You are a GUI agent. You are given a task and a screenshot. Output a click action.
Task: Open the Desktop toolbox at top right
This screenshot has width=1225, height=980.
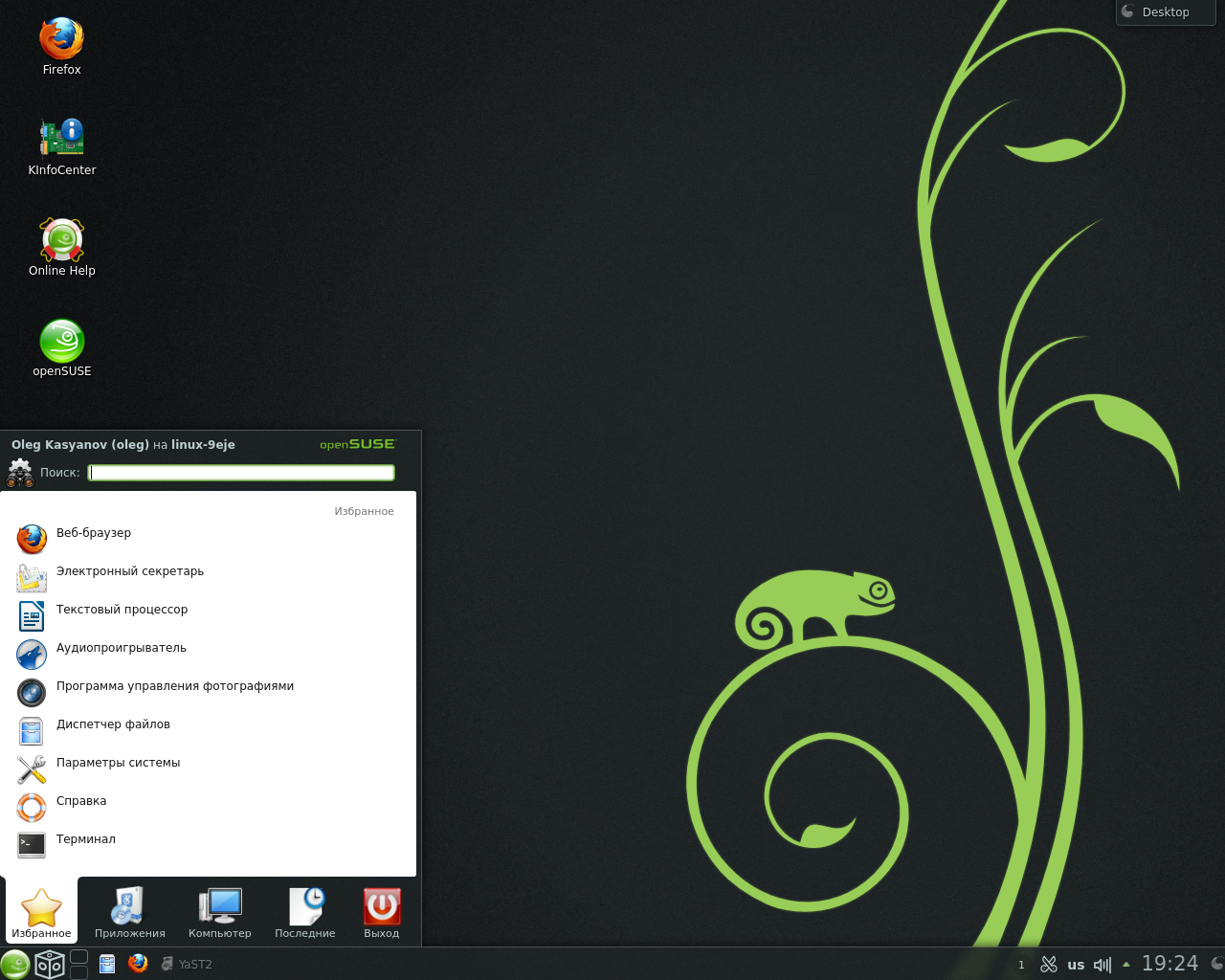click(x=1165, y=12)
